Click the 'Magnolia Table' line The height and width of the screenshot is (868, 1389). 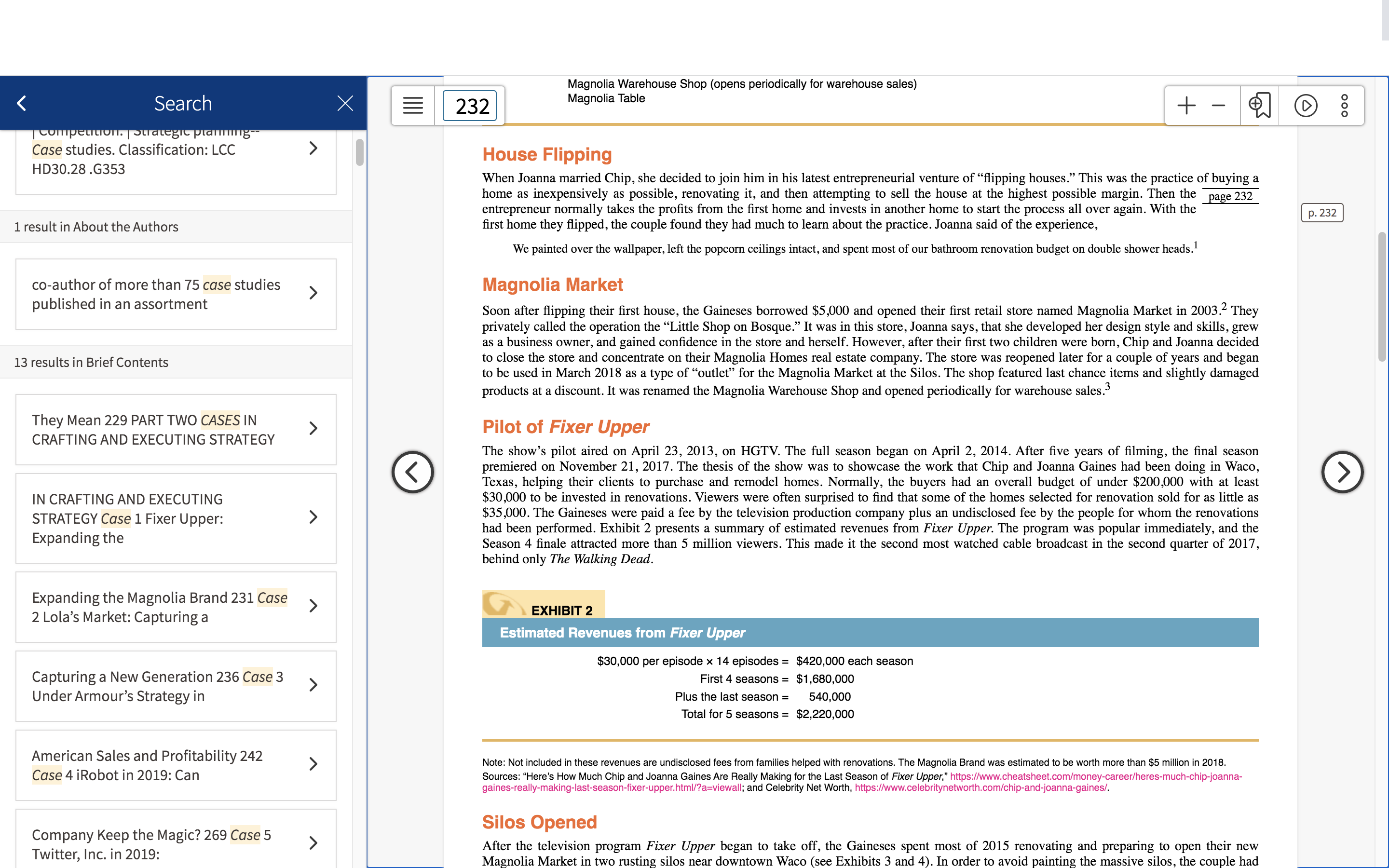coord(606,98)
